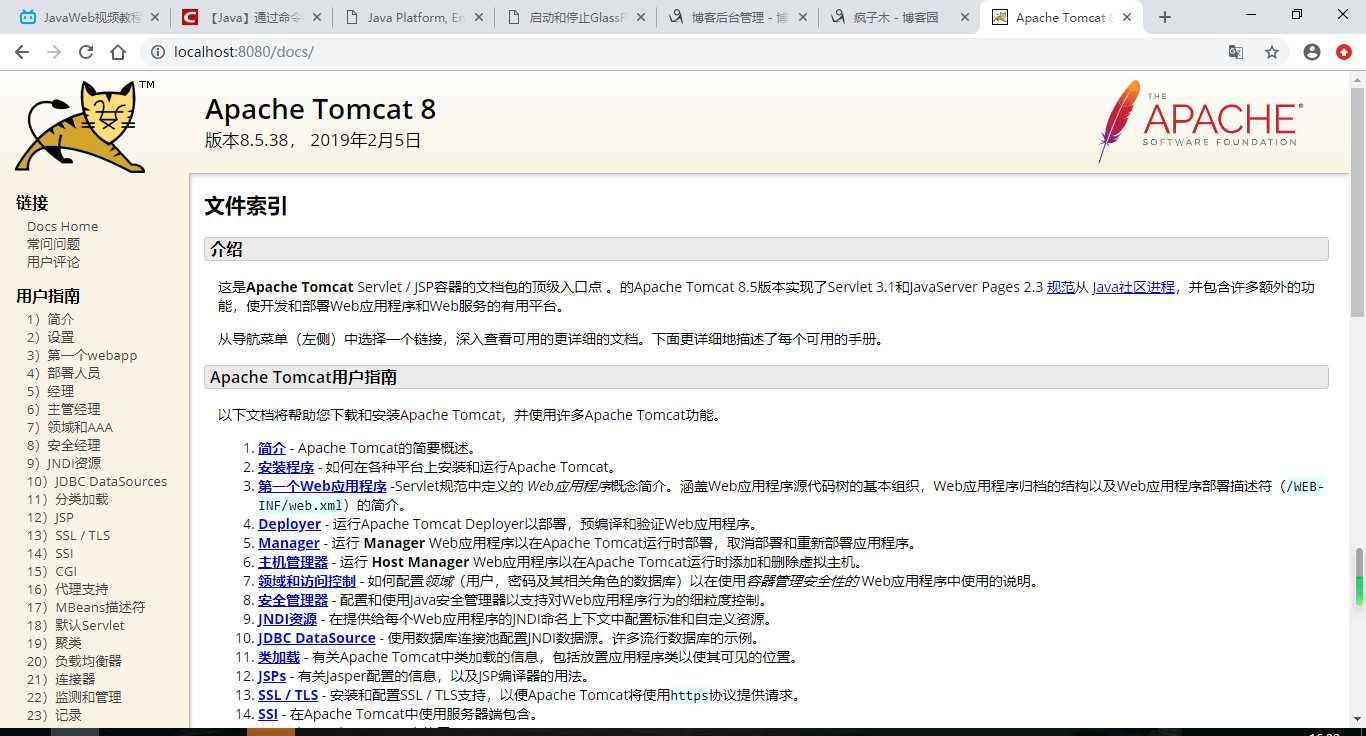
Task: Open sidebar item 1) 简介
Action: (50, 319)
